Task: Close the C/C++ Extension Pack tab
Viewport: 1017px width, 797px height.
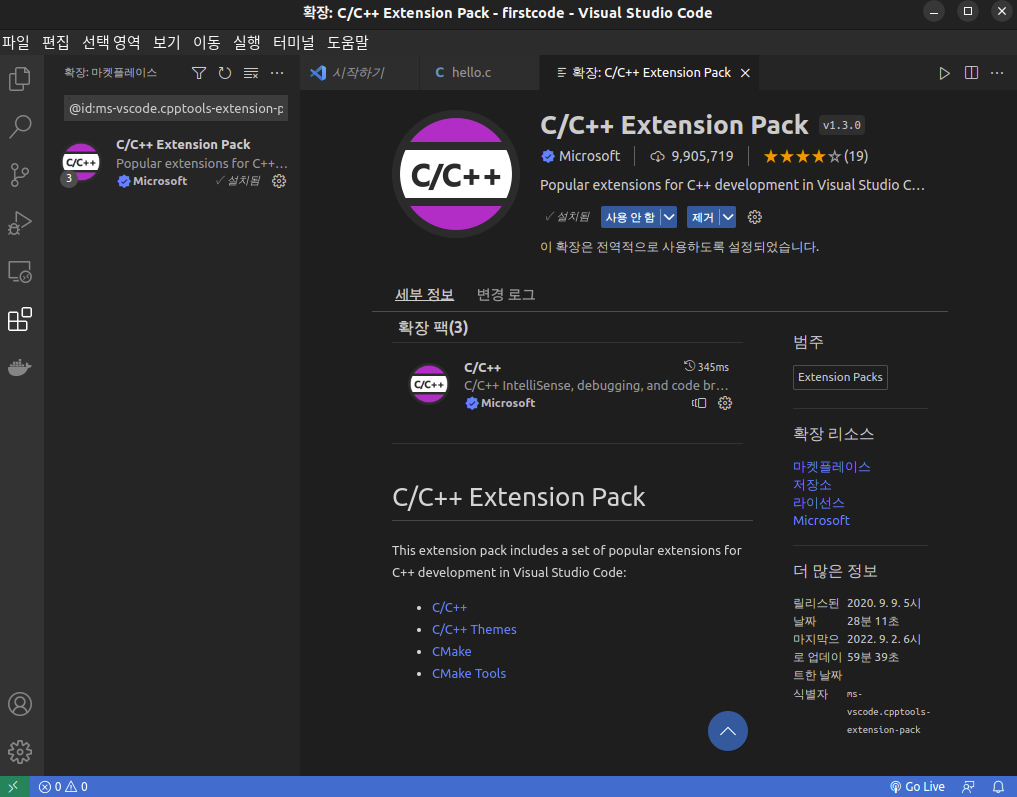Action: (x=745, y=73)
